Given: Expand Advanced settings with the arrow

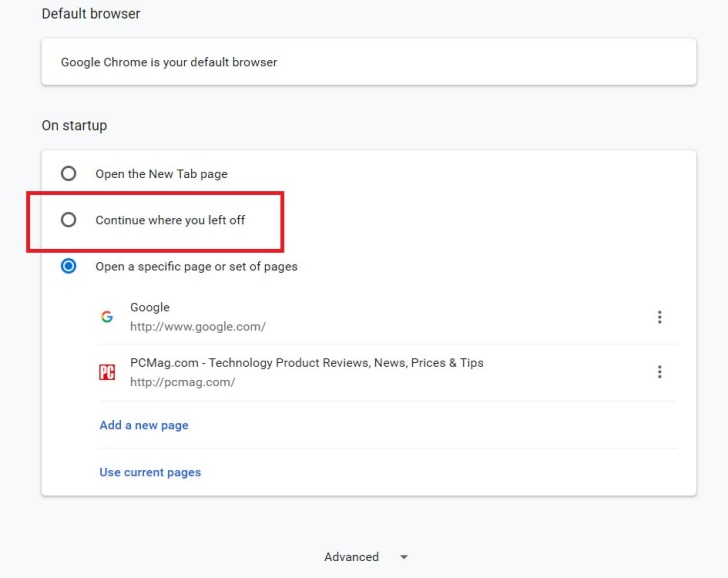Looking at the screenshot, I should click(403, 557).
